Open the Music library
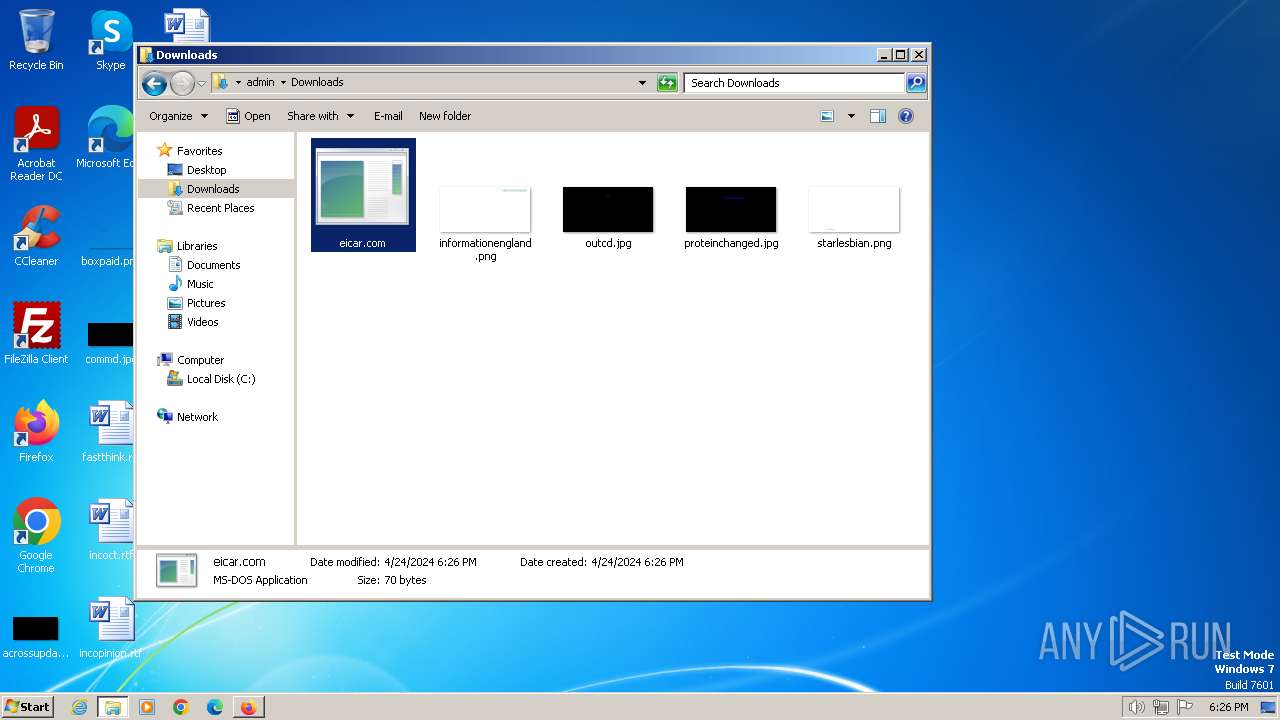Screen dimensions: 1280x720 (200, 284)
